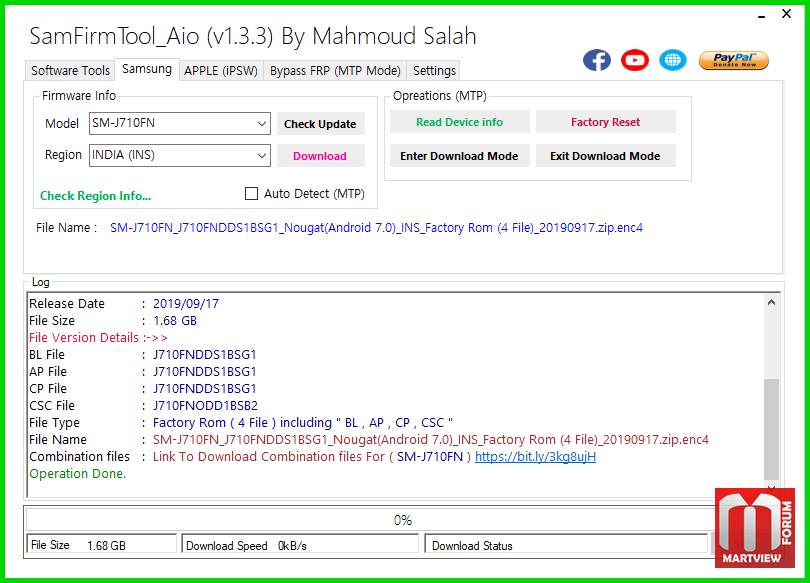Screen dimensions: 810x583
Task: Click the red File Version Details line
Action: 98,338
